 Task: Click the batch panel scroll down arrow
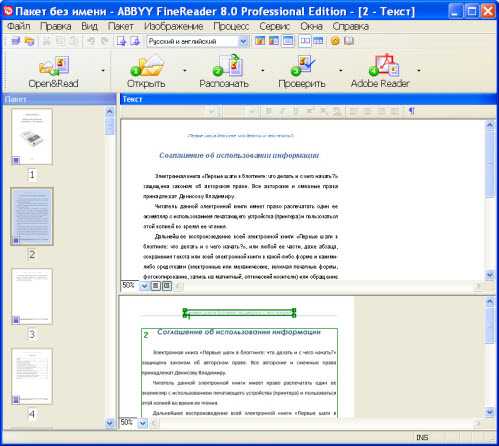pyautogui.click(x=110, y=423)
